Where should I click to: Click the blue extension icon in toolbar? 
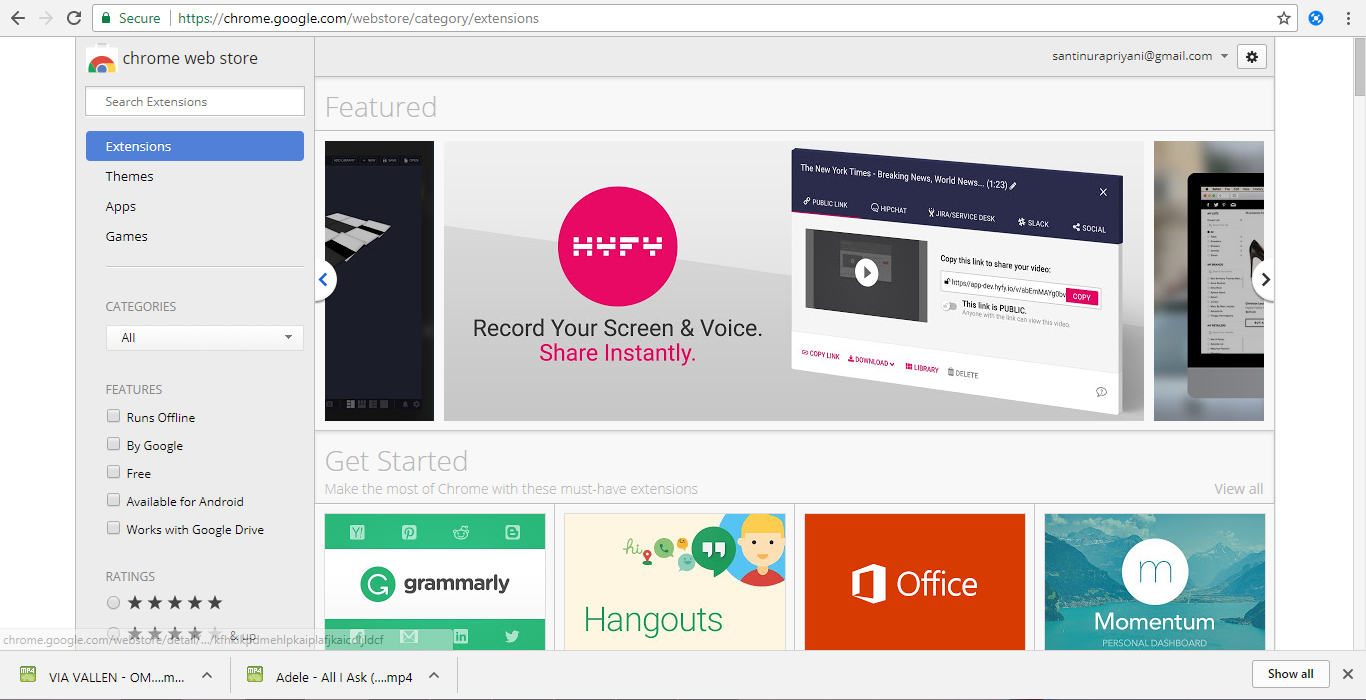pos(1317,18)
